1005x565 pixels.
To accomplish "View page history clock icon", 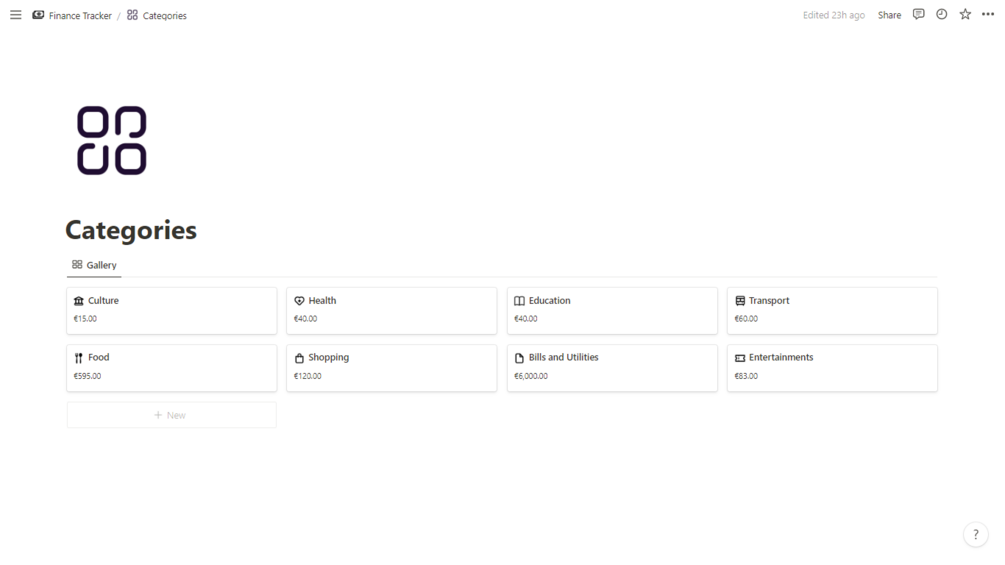I will (942, 14).
